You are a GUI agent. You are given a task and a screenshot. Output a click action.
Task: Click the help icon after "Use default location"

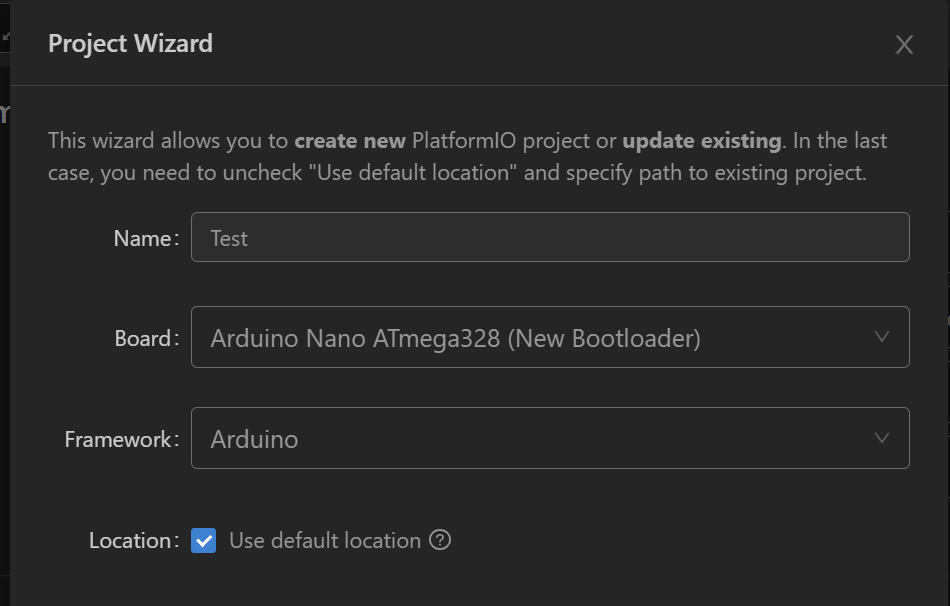click(440, 540)
